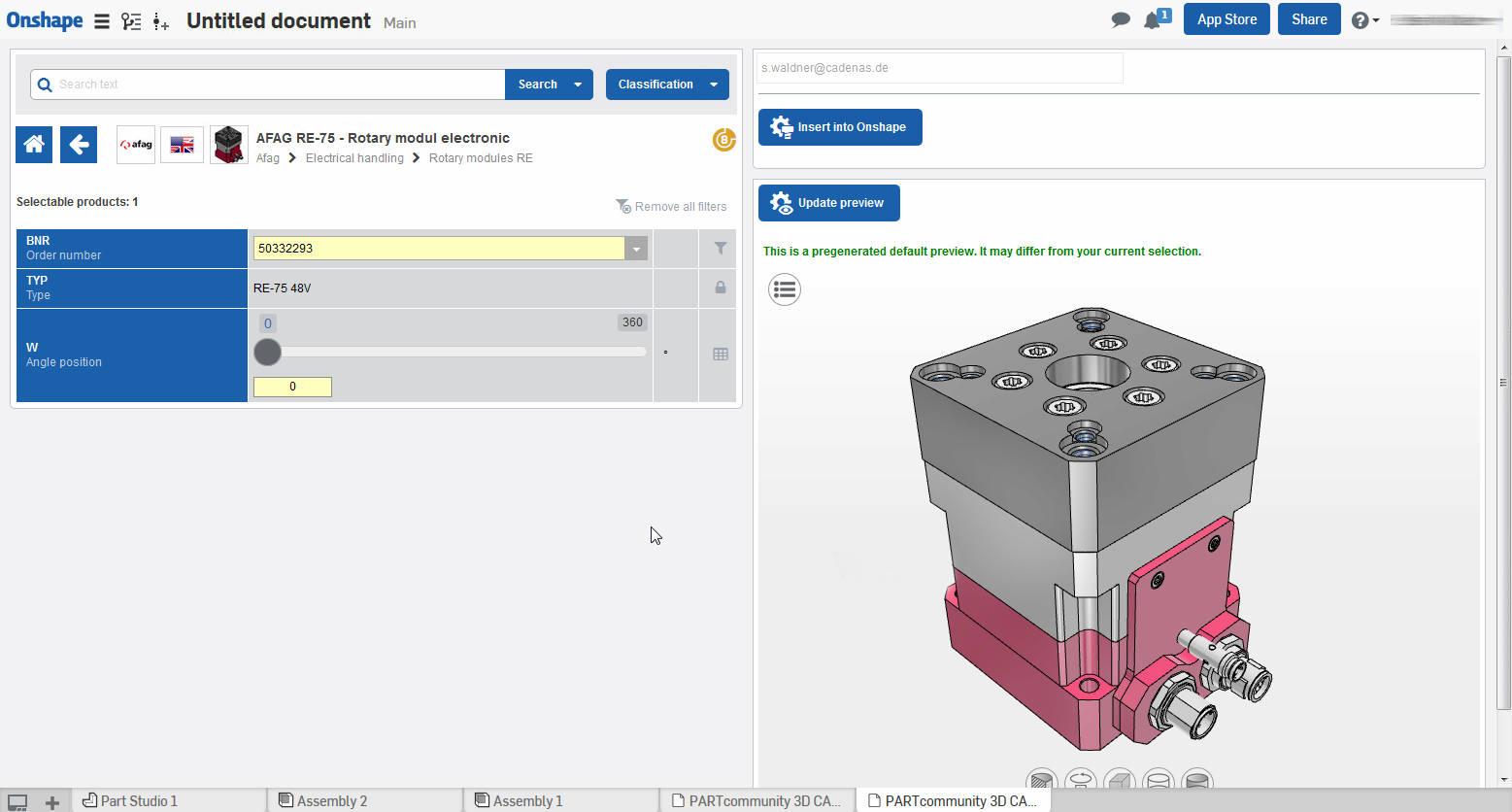Click the Rotary modules RE breadcrumb

[x=481, y=158]
